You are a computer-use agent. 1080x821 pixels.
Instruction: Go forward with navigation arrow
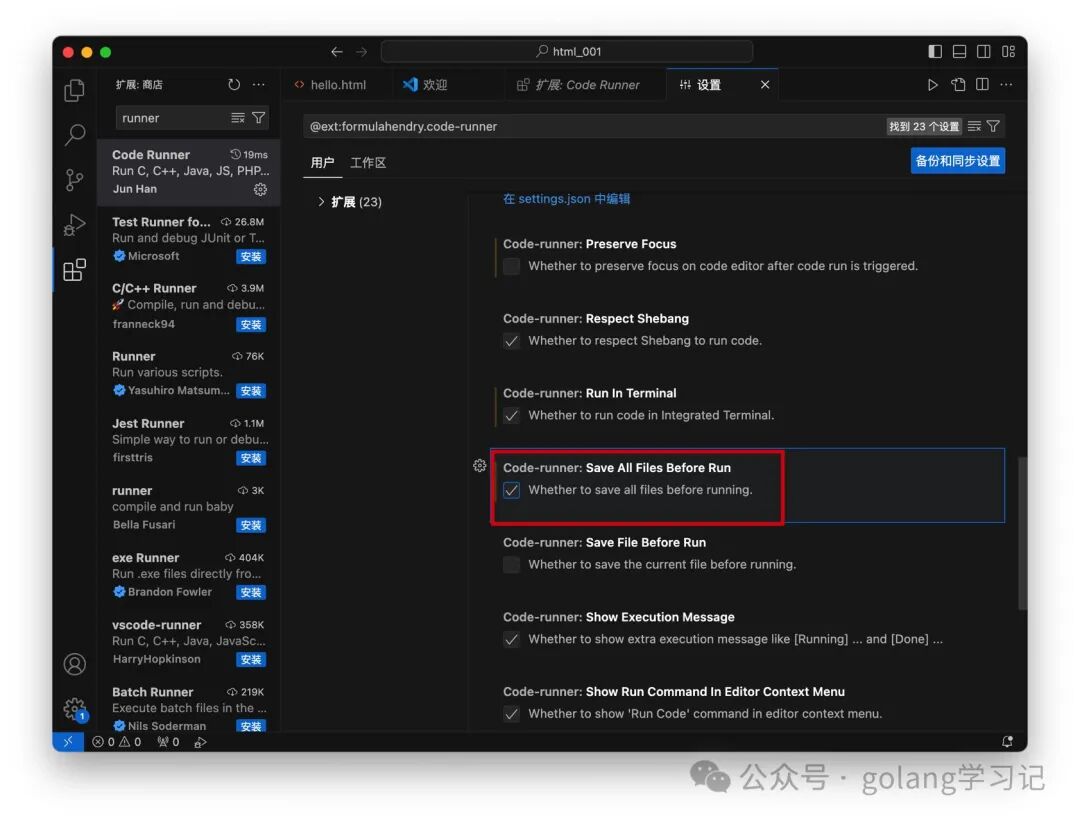coord(362,52)
